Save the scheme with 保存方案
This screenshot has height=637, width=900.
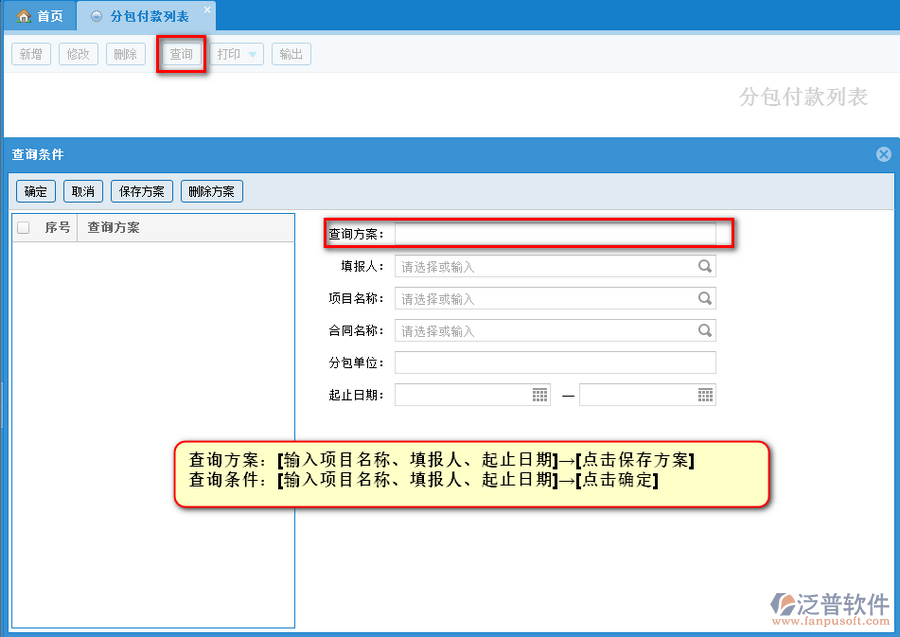pos(142,191)
